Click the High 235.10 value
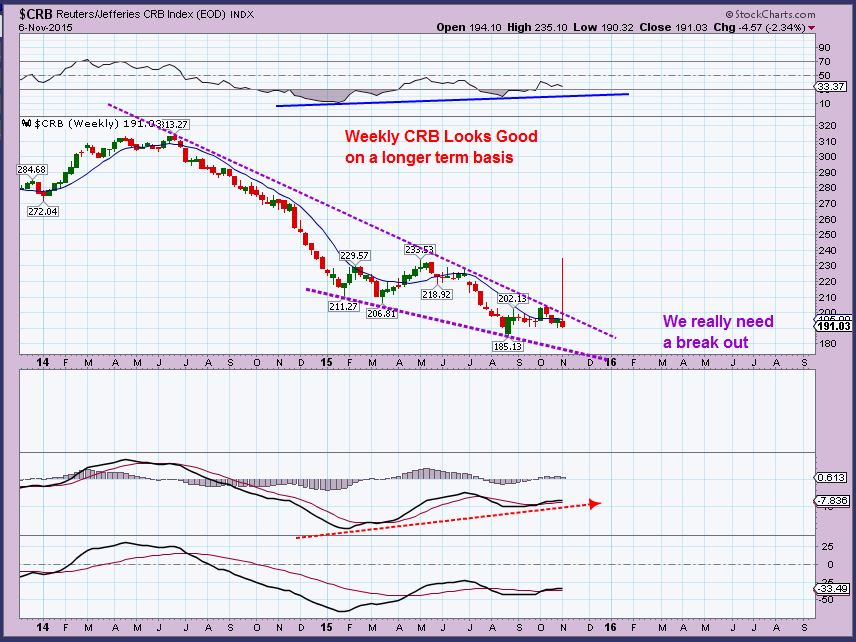Viewport: 856px width, 642px height. point(537,27)
